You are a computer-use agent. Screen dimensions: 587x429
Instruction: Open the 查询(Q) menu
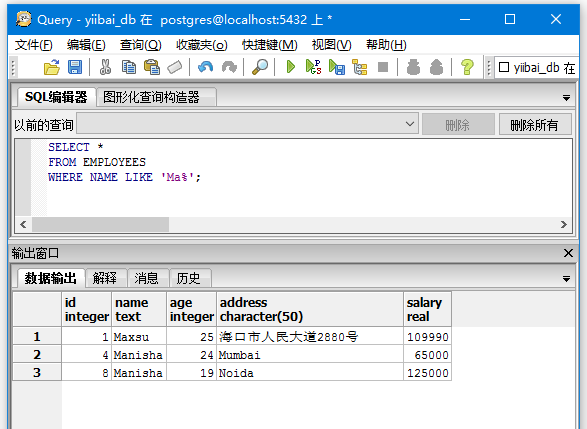[x=140, y=45]
